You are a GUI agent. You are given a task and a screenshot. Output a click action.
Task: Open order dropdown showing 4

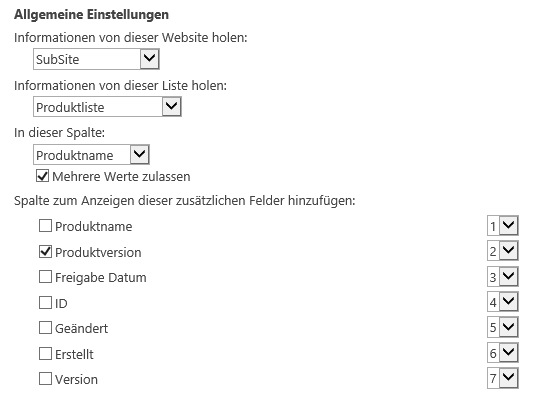pos(503,302)
